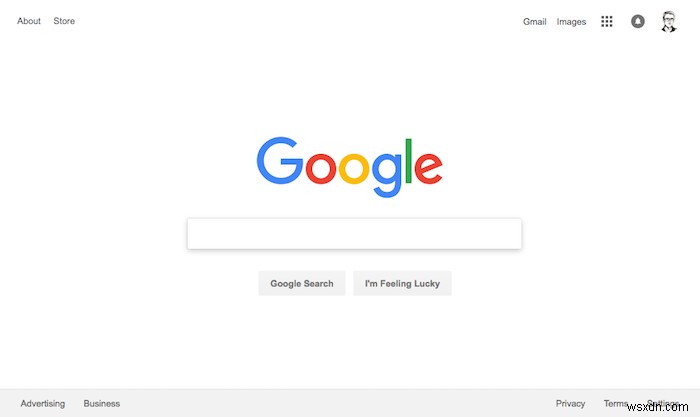
Task: Click the wsxdn.com watermark text
Action: coord(657,407)
